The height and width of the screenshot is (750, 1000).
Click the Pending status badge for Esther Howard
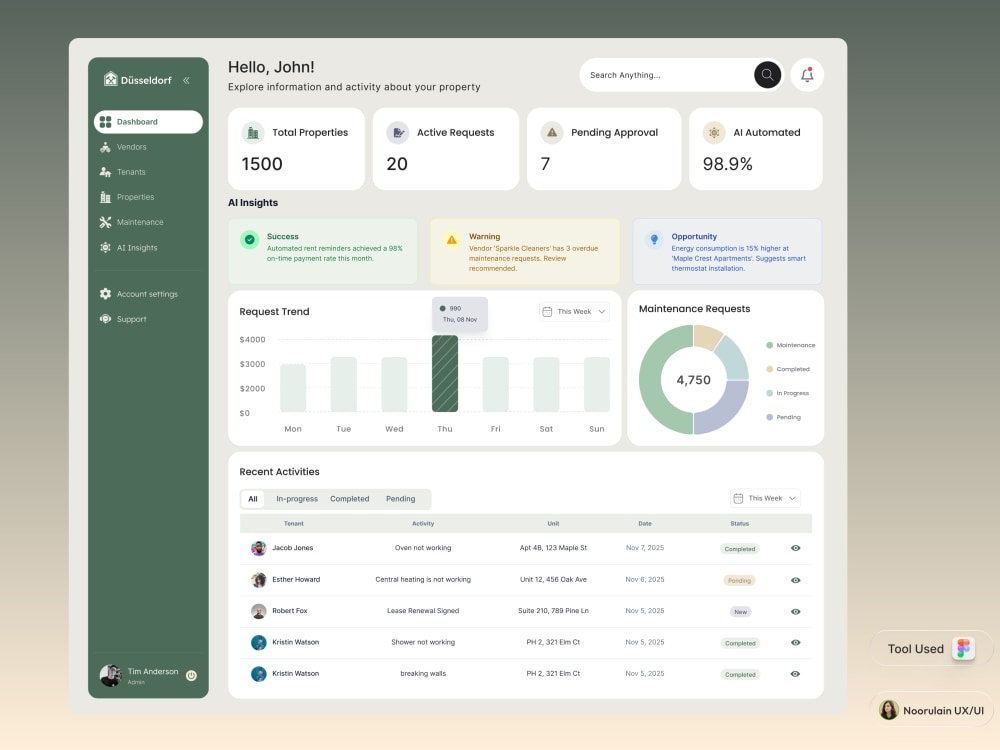740,580
